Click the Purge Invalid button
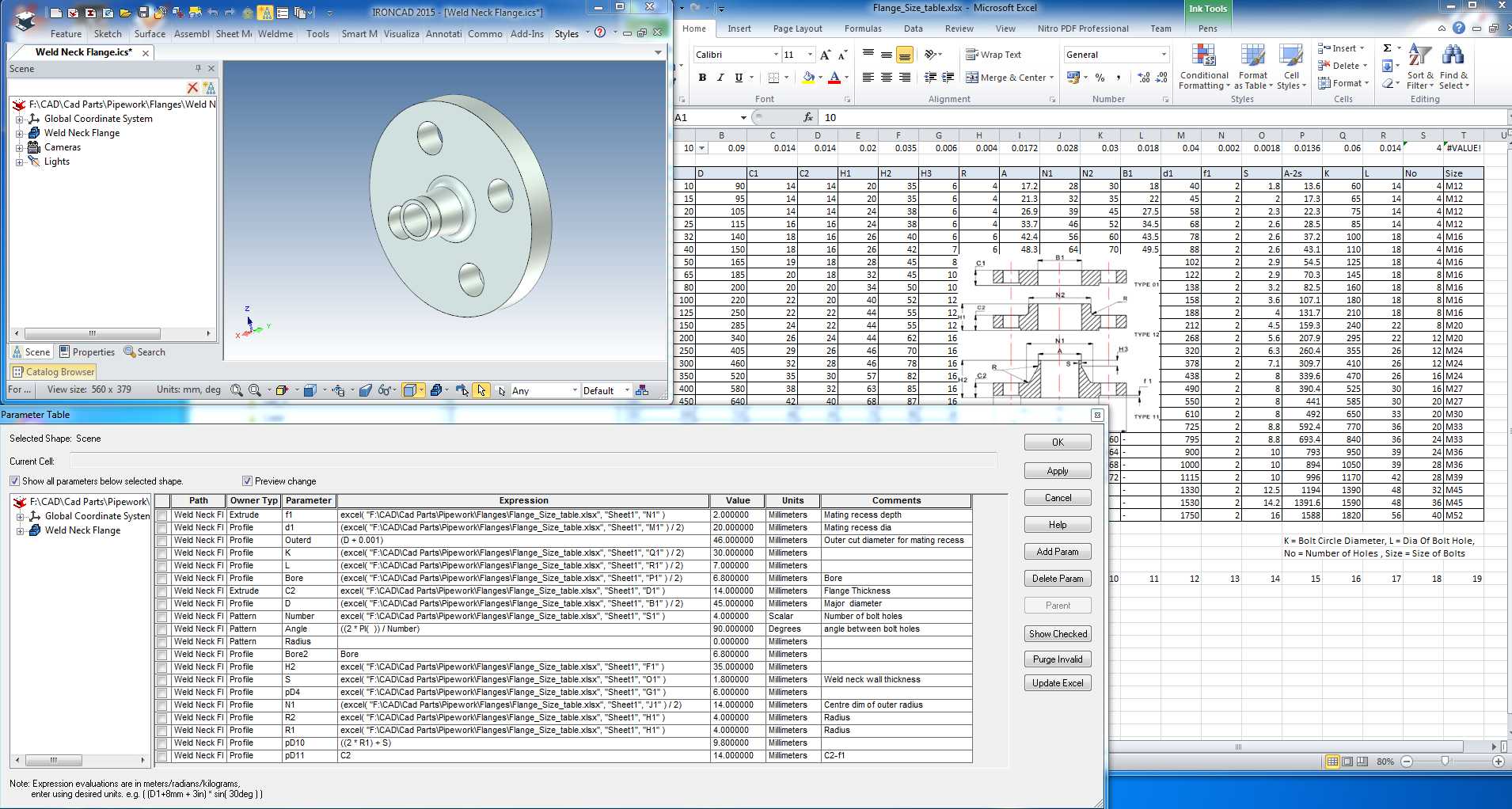 click(1058, 659)
